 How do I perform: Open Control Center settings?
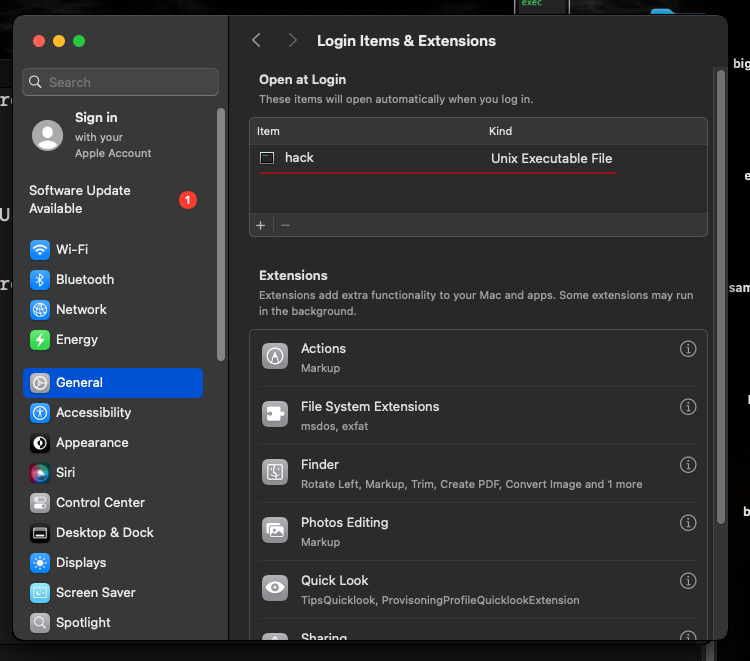pyautogui.click(x=100, y=502)
